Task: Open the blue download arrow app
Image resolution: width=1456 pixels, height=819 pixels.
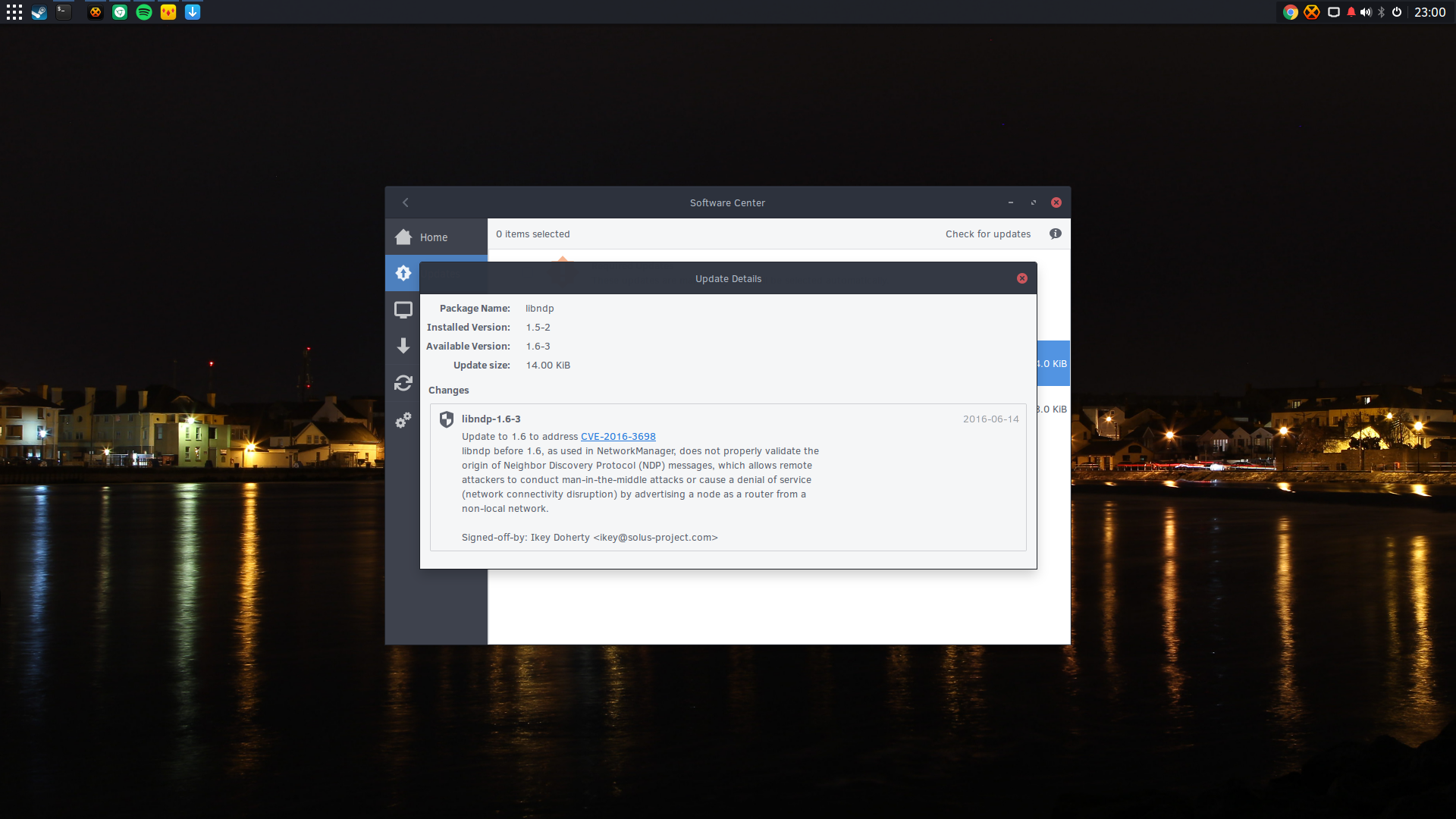Action: coord(193,12)
